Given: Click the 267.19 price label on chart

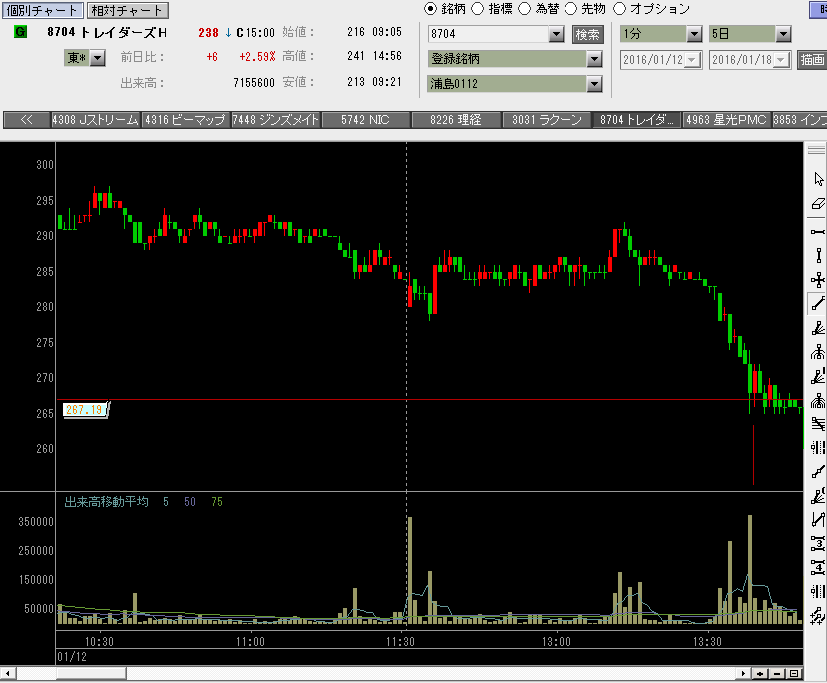Looking at the screenshot, I should click(x=85, y=409).
